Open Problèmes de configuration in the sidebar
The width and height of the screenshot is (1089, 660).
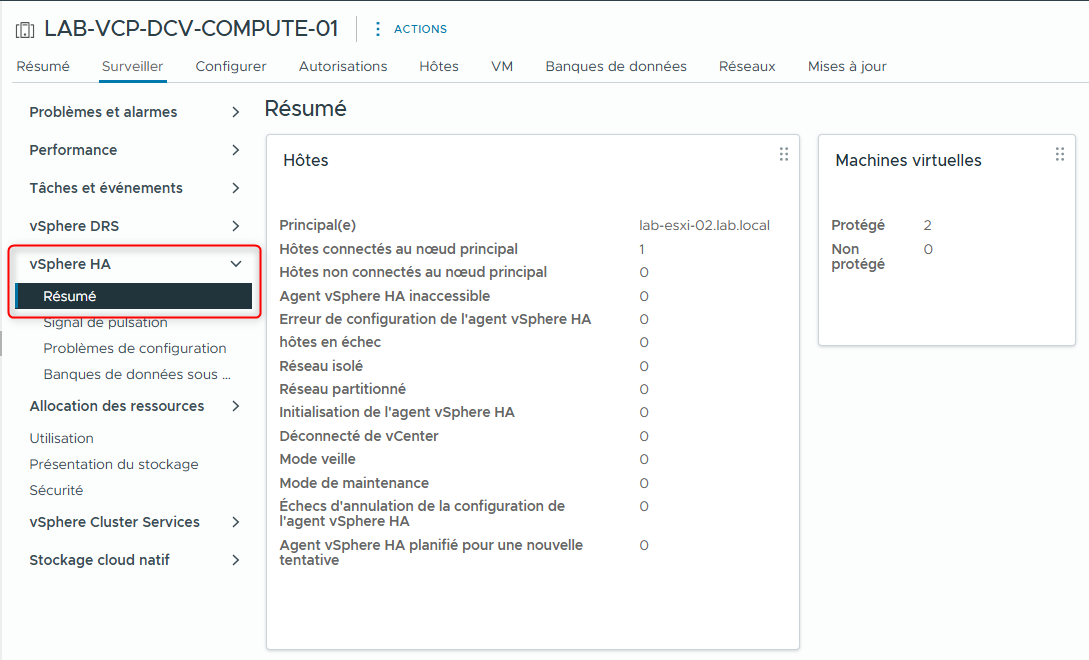[x=136, y=348]
